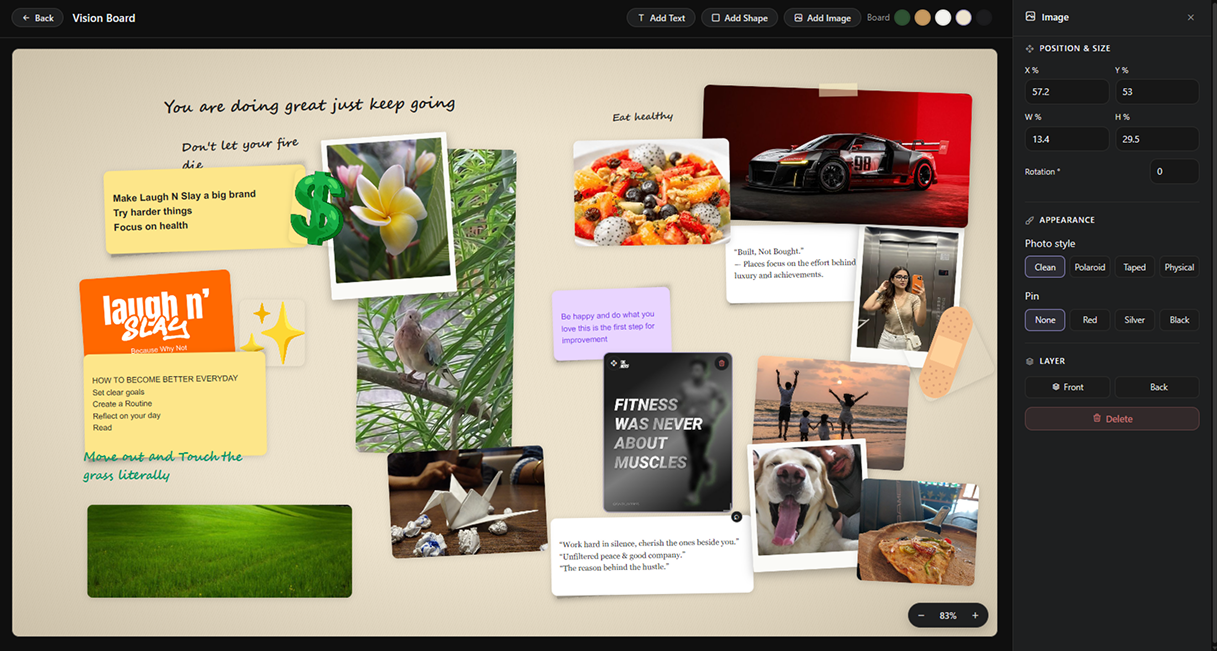
Task: Click 'You are doing great just keep going' text
Action: (309, 104)
